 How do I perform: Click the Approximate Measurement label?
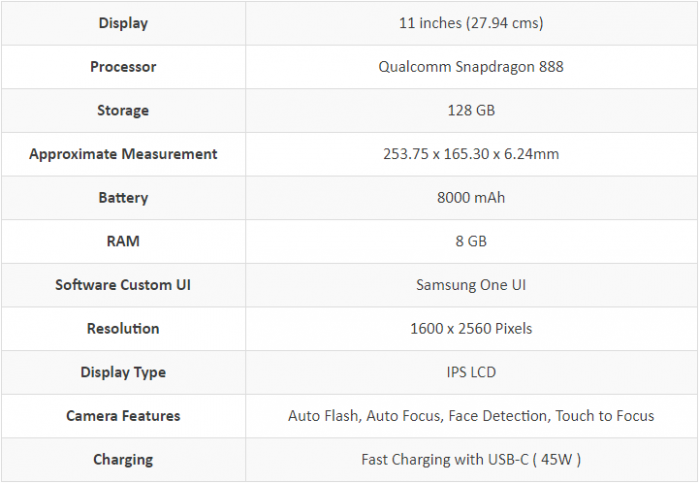coord(123,154)
